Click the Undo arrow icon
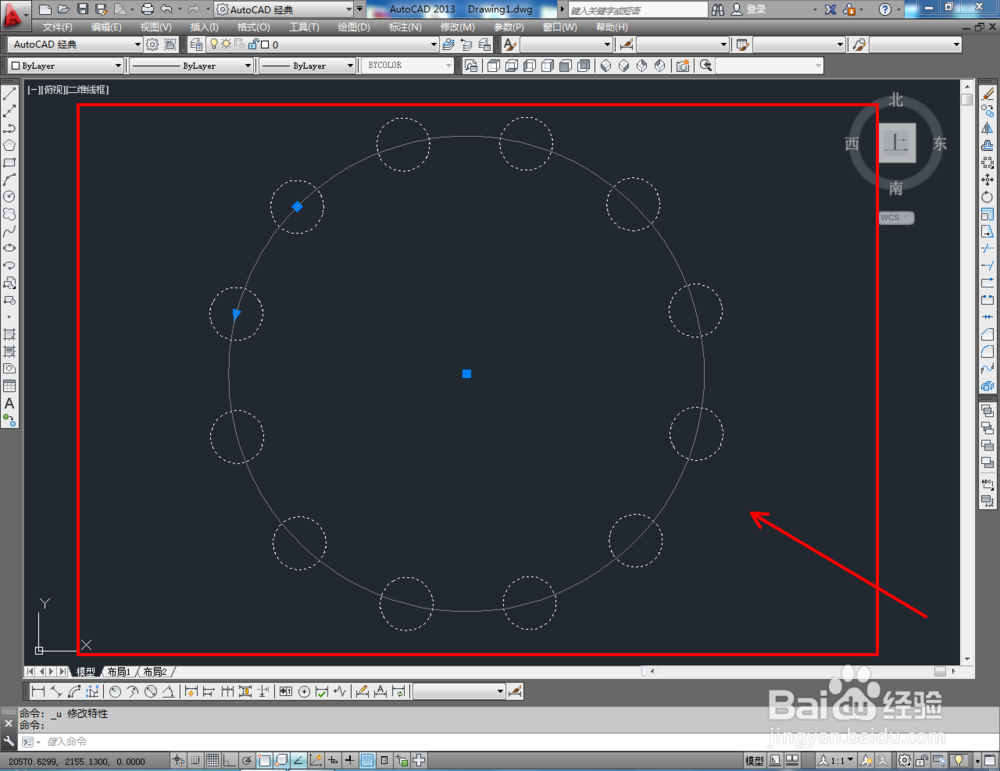This screenshot has width=1000, height=771. pos(166,9)
